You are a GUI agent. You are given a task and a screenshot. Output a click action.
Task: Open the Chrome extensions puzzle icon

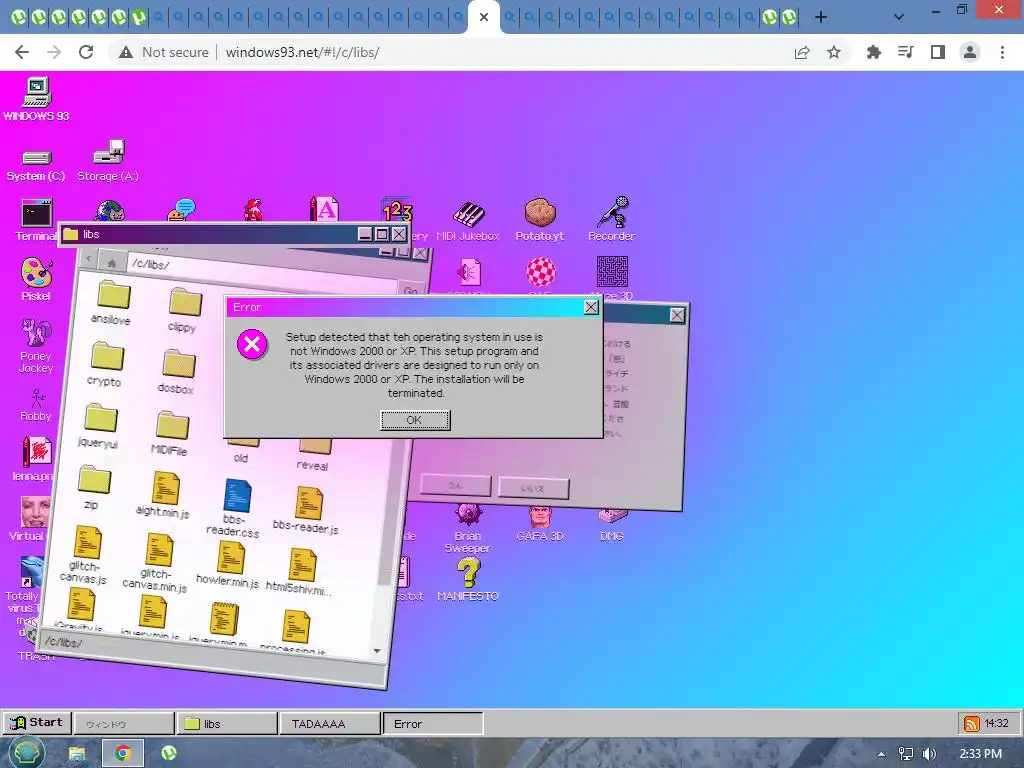click(x=873, y=52)
